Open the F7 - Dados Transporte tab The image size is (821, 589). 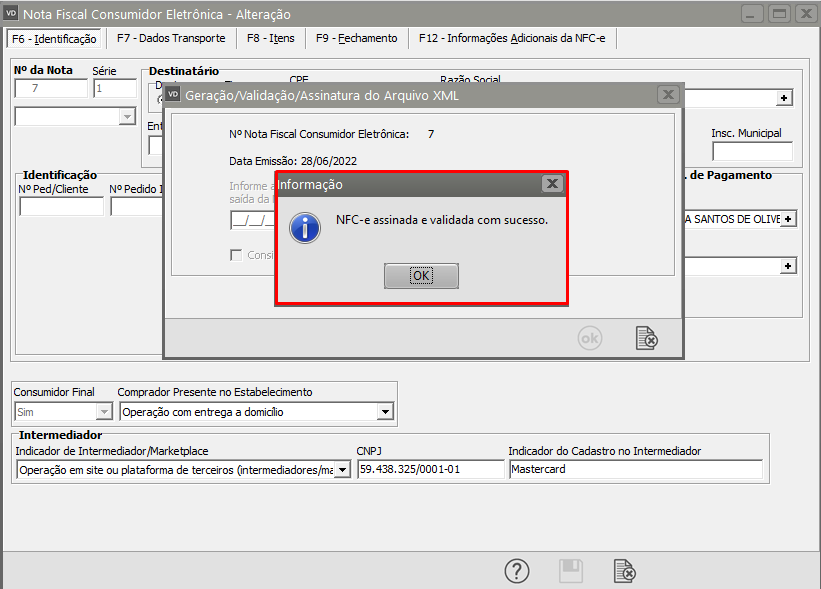pyautogui.click(x=171, y=38)
